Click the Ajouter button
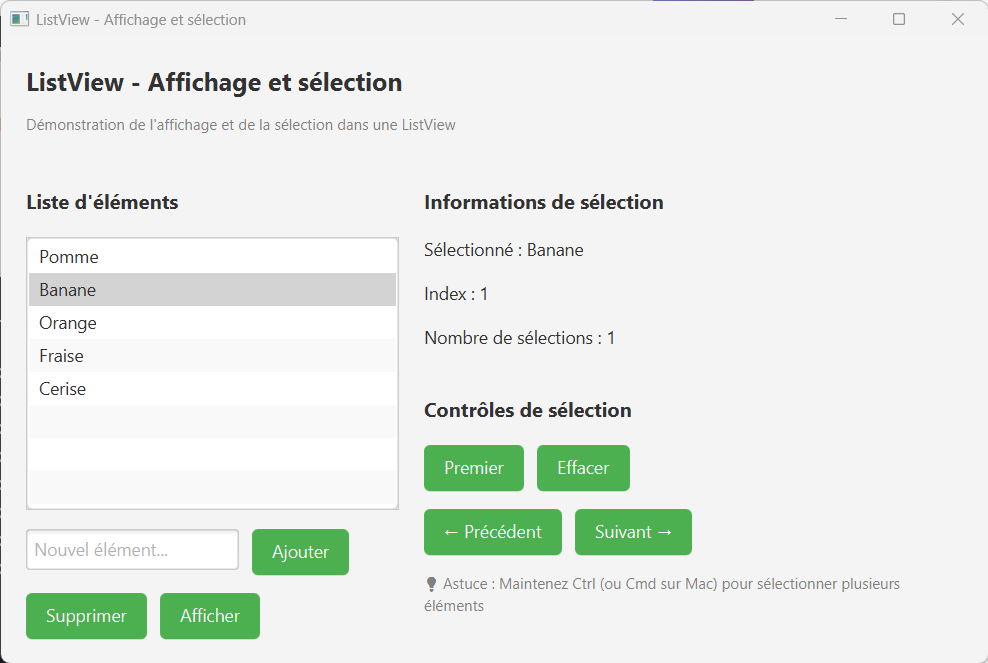Screen dimensions: 988x663 pos(300,551)
